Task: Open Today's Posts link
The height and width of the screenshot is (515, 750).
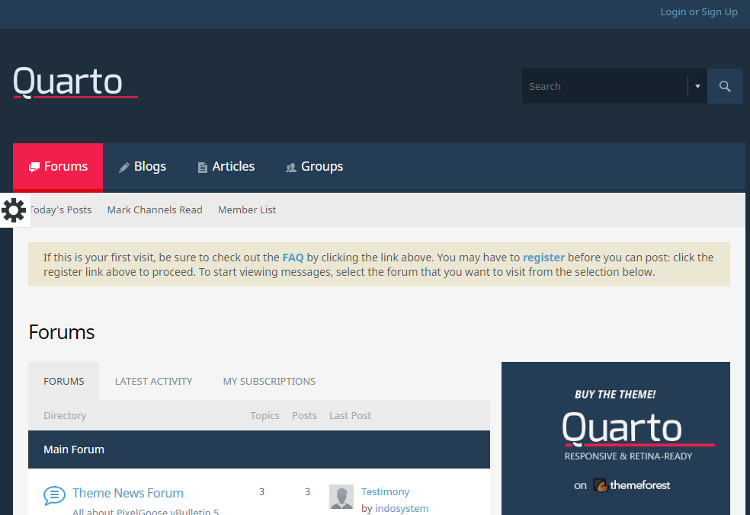Action: click(x=61, y=210)
